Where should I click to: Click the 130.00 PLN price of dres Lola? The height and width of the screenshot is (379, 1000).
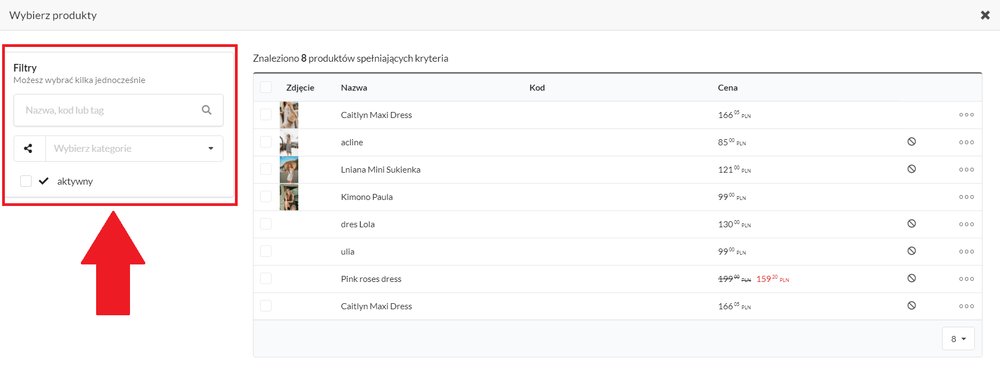click(x=735, y=225)
